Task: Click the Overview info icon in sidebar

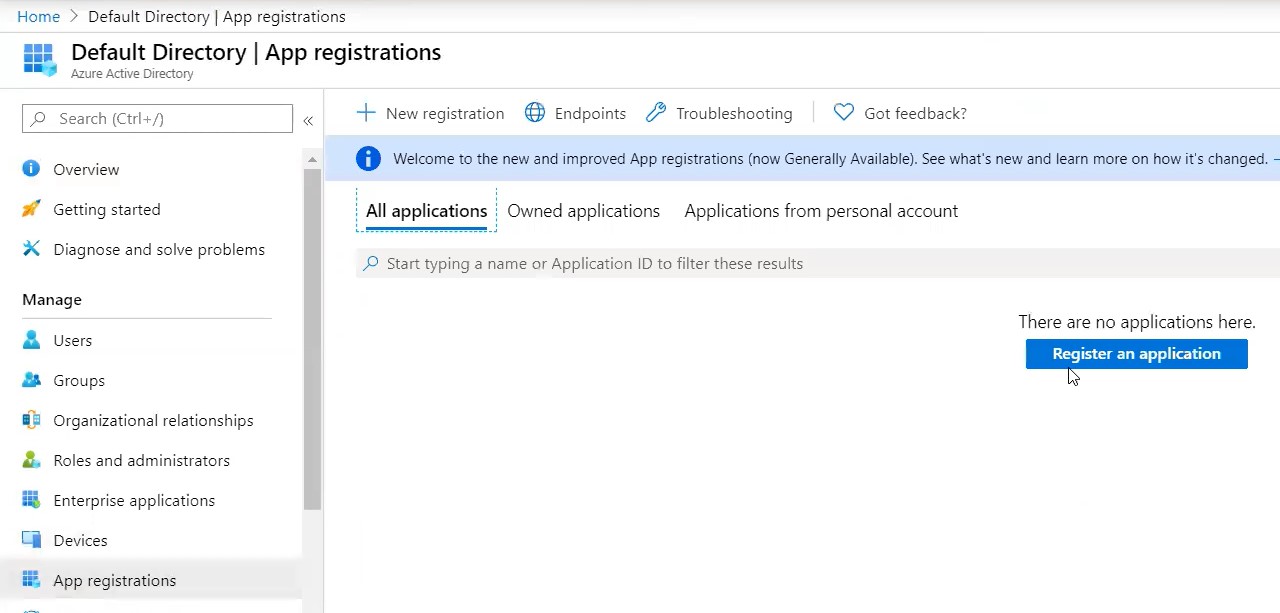Action: click(31, 169)
